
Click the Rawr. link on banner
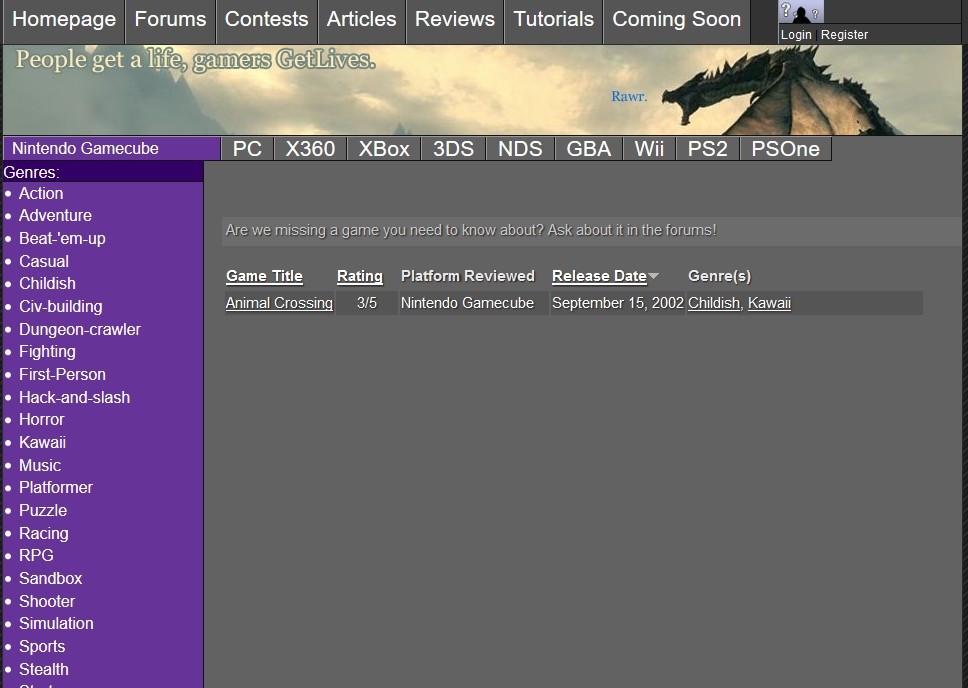[629, 97]
